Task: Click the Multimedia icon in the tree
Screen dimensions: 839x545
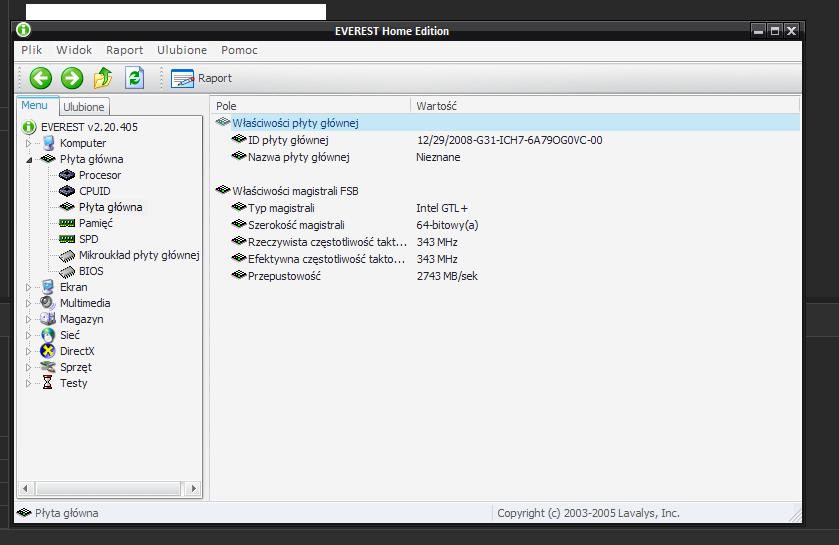Action: coord(48,303)
